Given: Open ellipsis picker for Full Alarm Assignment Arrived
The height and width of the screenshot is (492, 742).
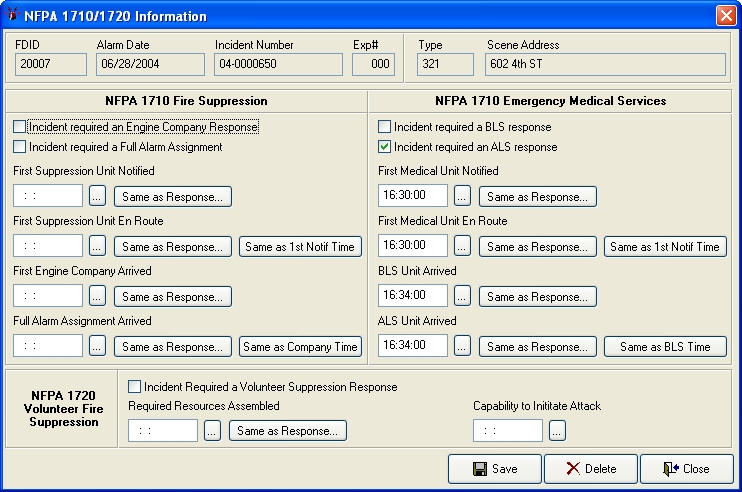Looking at the screenshot, I should pyautogui.click(x=97, y=346).
